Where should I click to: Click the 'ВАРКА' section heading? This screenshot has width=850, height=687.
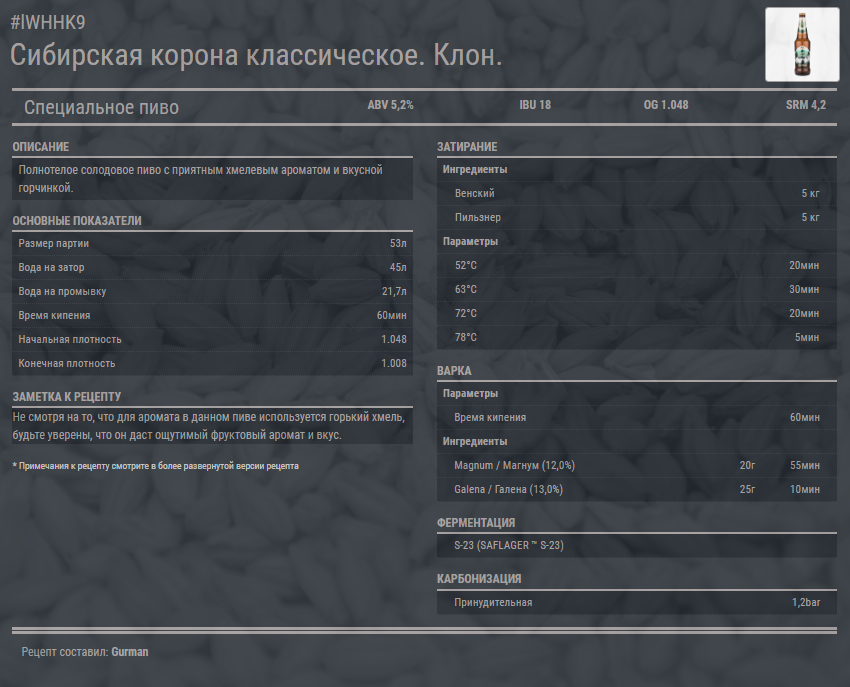[x=454, y=371]
